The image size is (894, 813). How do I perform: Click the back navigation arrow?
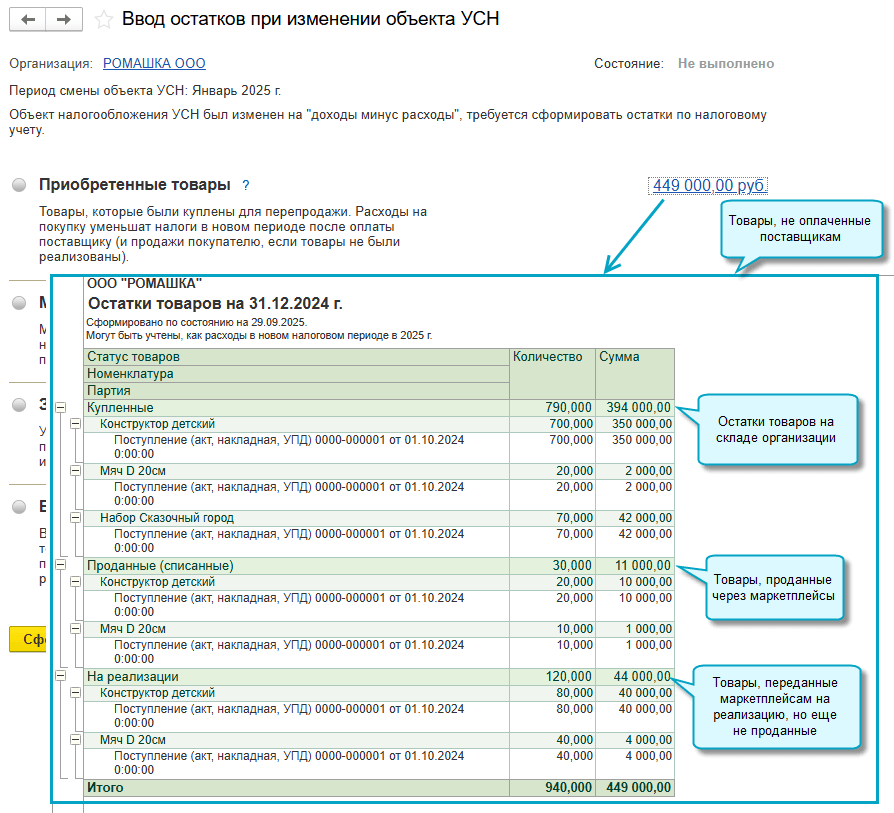[28, 19]
